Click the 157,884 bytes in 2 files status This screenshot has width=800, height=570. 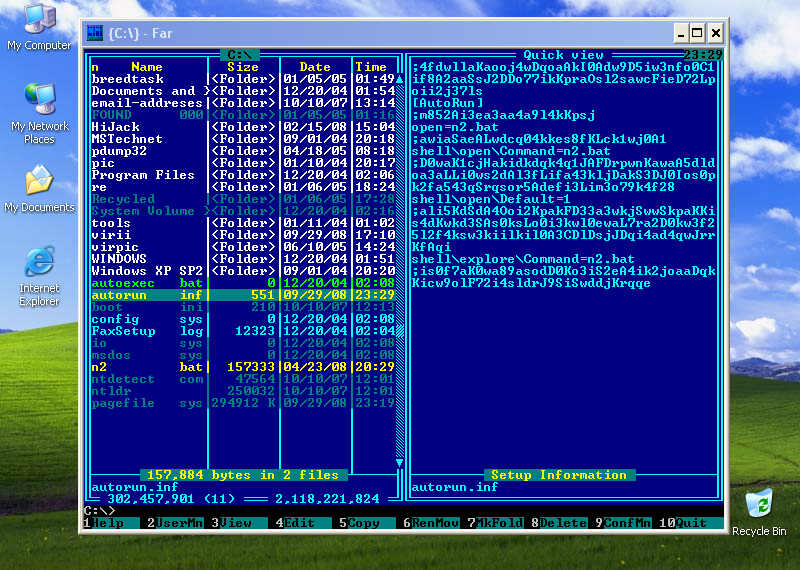pyautogui.click(x=243, y=475)
